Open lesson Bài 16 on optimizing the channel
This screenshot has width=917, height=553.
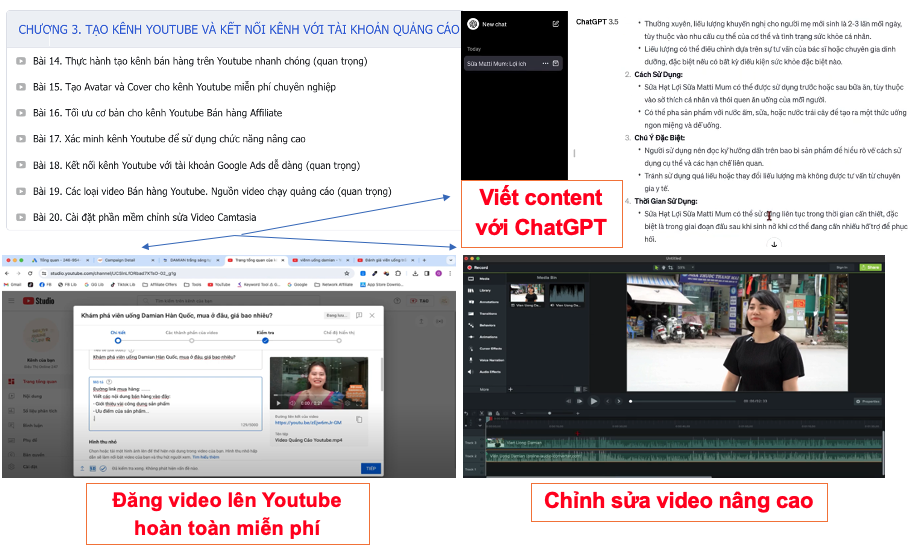[157, 113]
